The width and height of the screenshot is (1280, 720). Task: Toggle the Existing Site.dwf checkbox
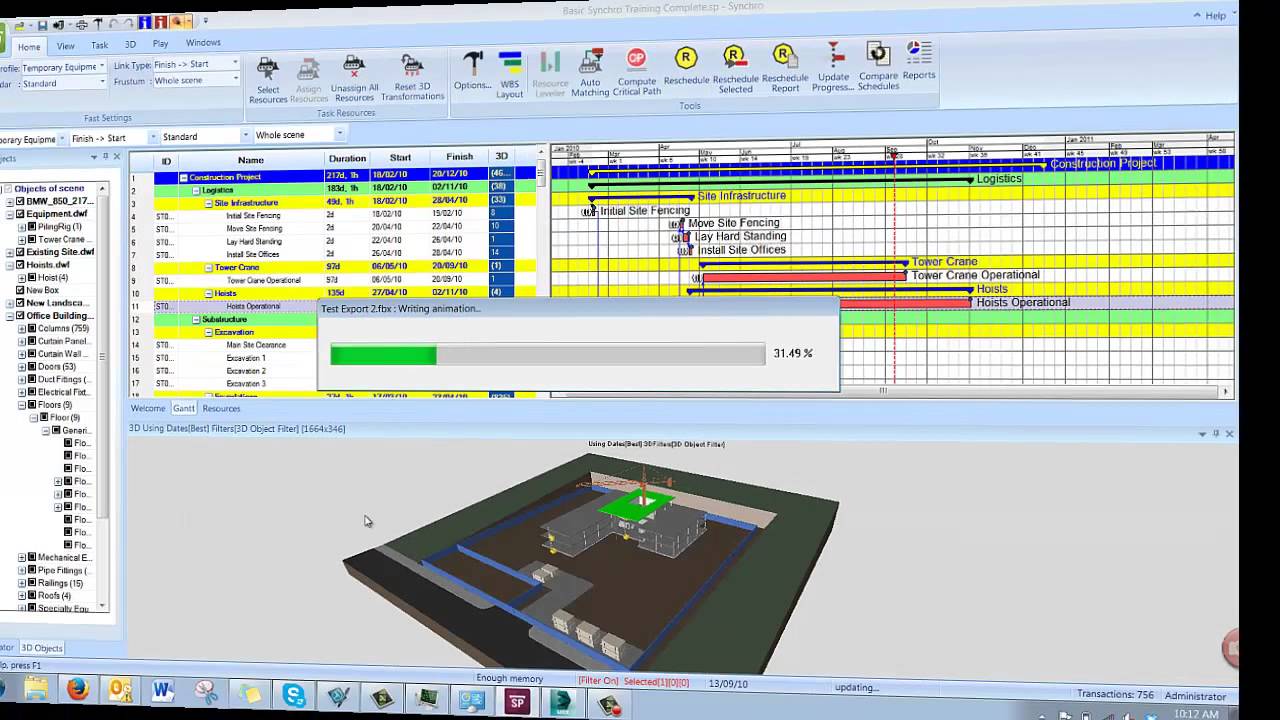point(20,252)
